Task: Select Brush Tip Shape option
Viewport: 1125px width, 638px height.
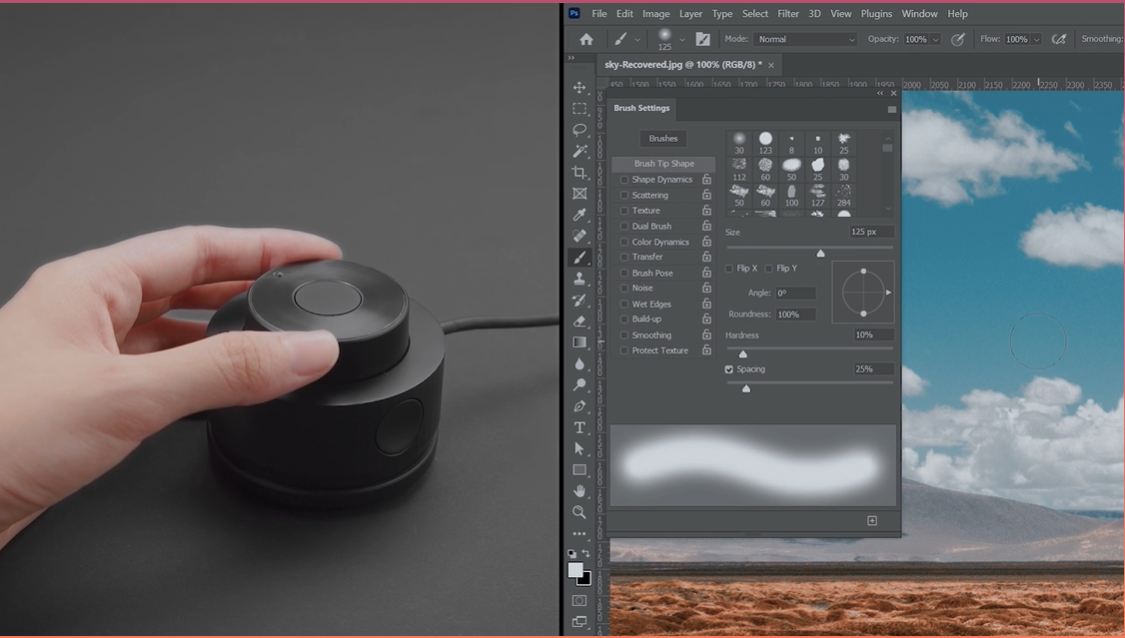Action: click(663, 164)
